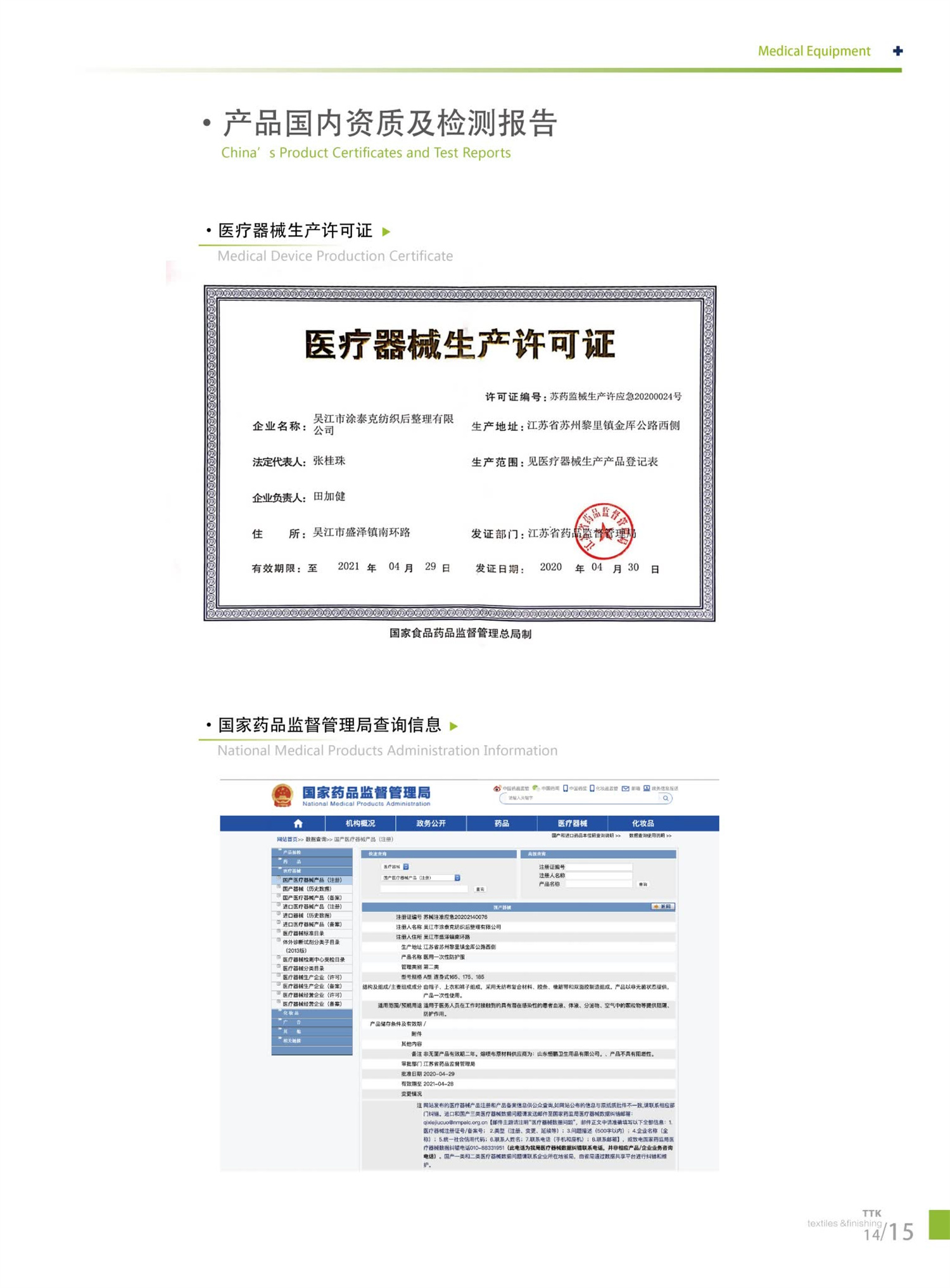
Task: Click the advanced search 查询 button
Action: tap(643, 884)
